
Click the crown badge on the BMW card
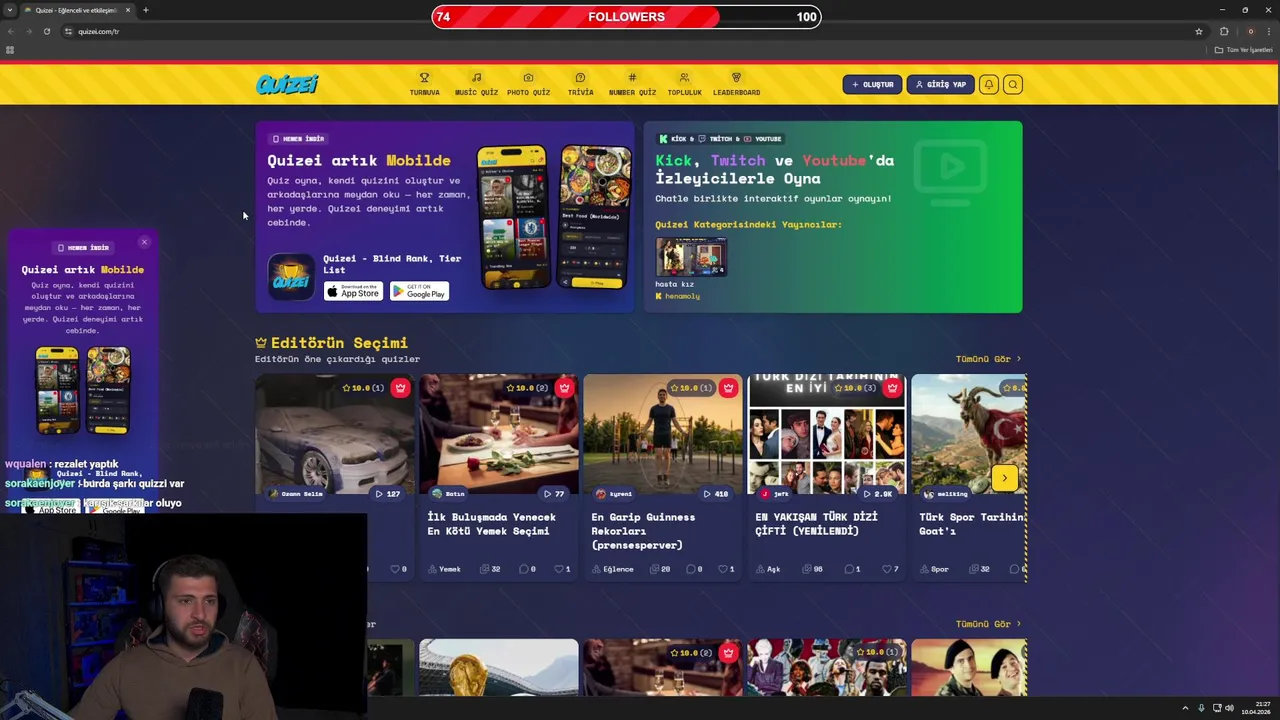click(400, 388)
